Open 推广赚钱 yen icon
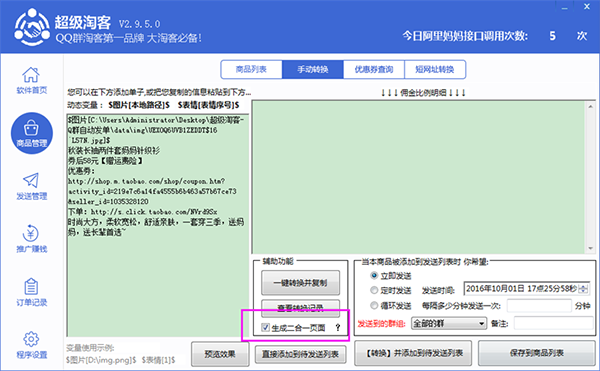Image resolution: width=600 pixels, height=371 pixels. [x=31, y=233]
